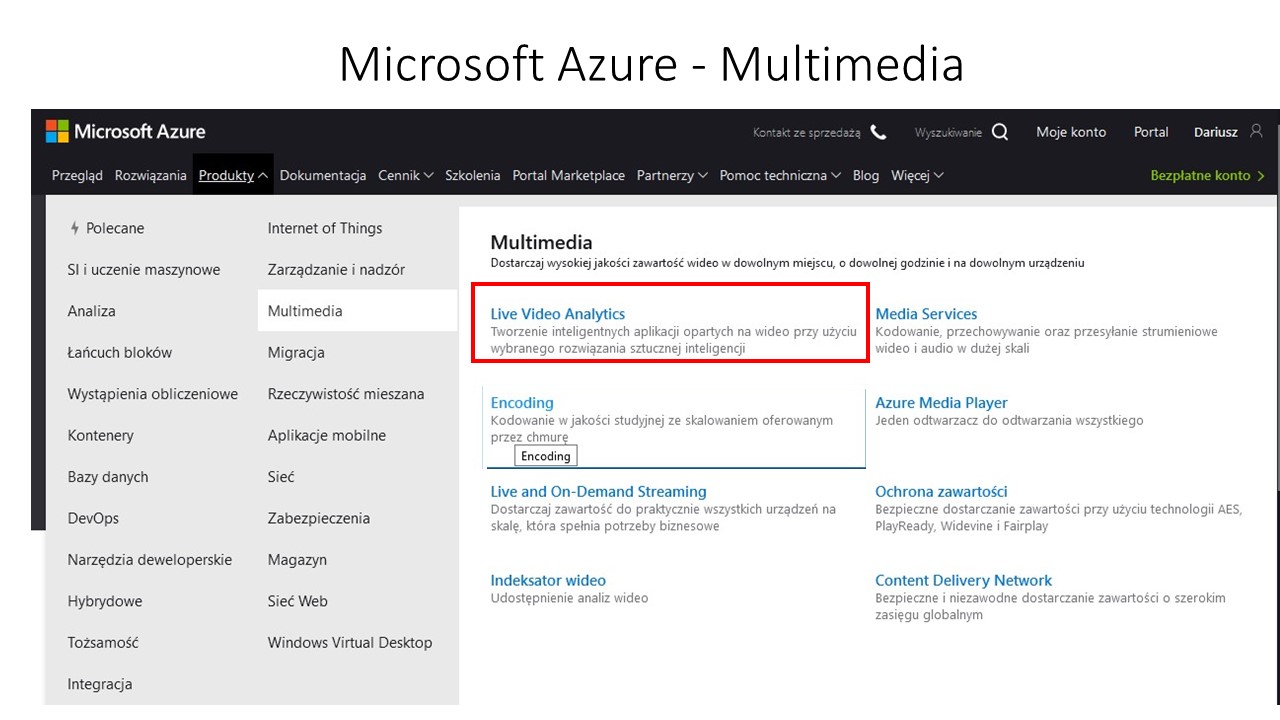
Task: Open the Szkolenia nav item
Action: [473, 175]
